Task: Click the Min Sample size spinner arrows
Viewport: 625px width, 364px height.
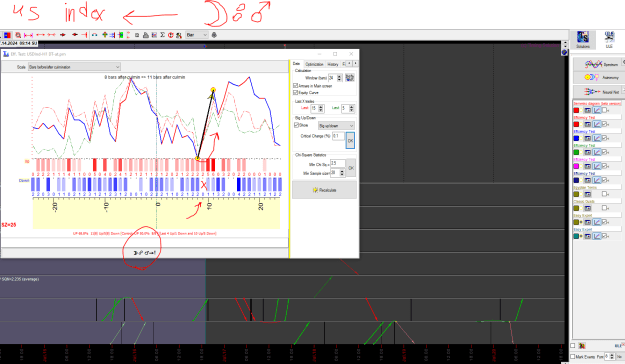Action: pos(342,173)
